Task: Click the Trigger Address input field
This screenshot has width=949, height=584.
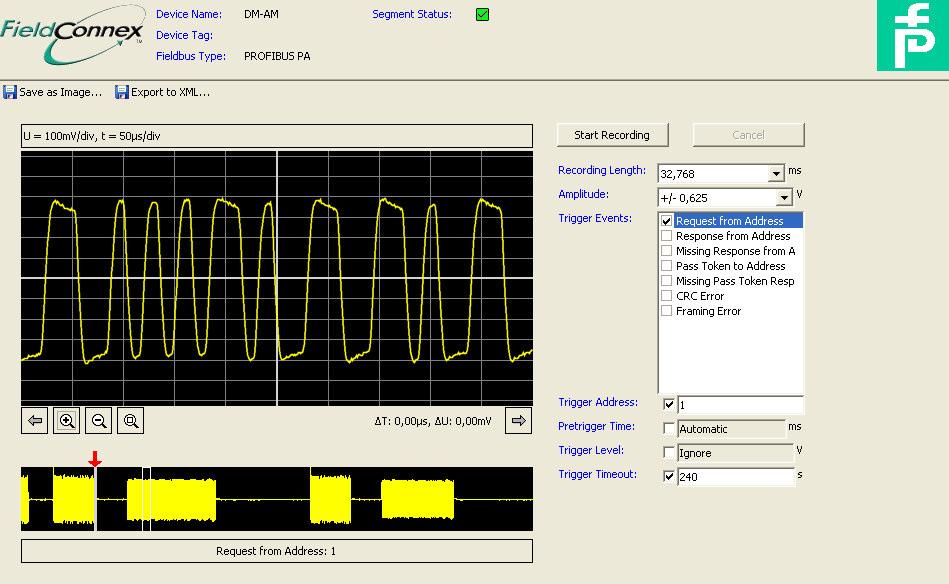Action: click(740, 405)
